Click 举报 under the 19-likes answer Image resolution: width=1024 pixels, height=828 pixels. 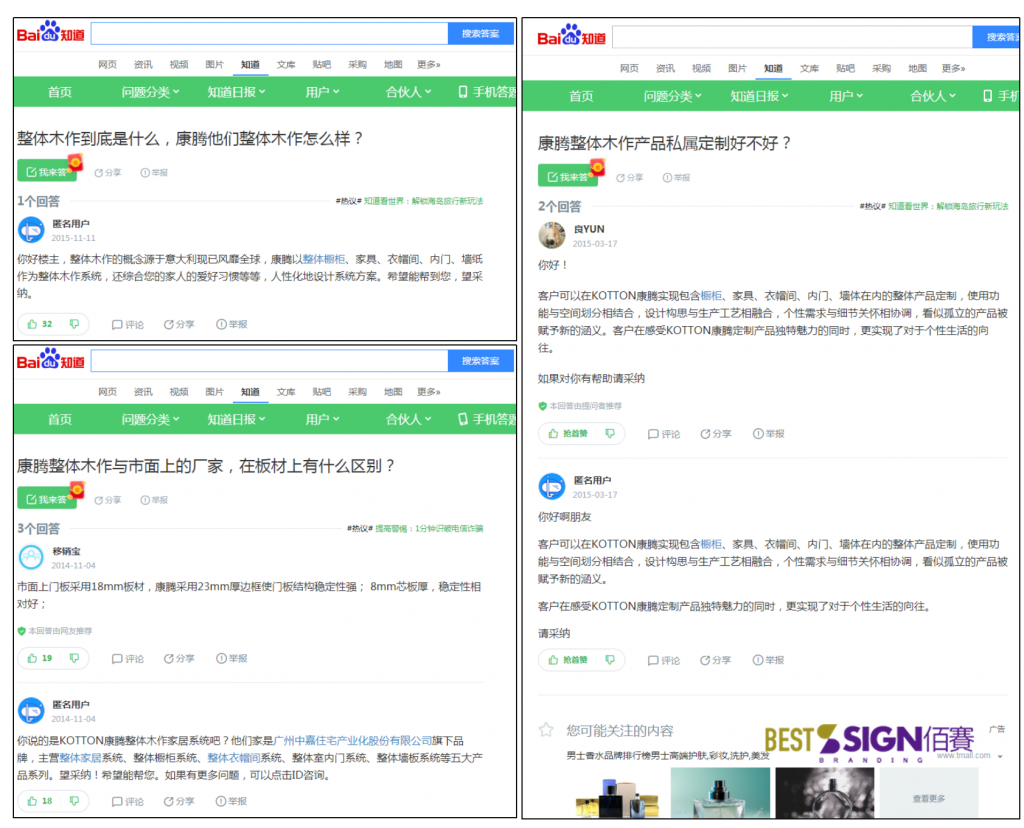pyautogui.click(x=232, y=659)
